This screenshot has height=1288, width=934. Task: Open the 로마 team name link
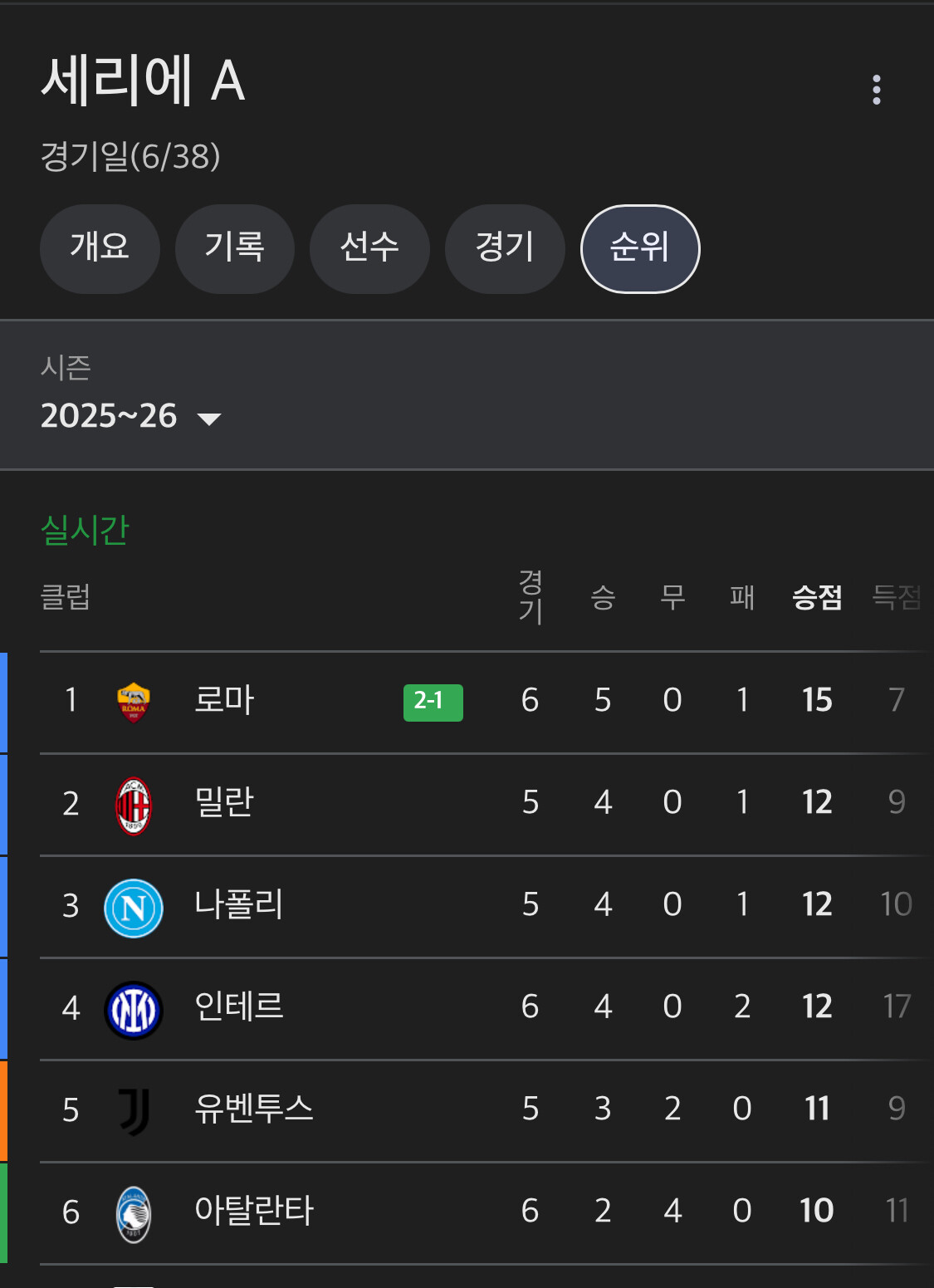(224, 700)
